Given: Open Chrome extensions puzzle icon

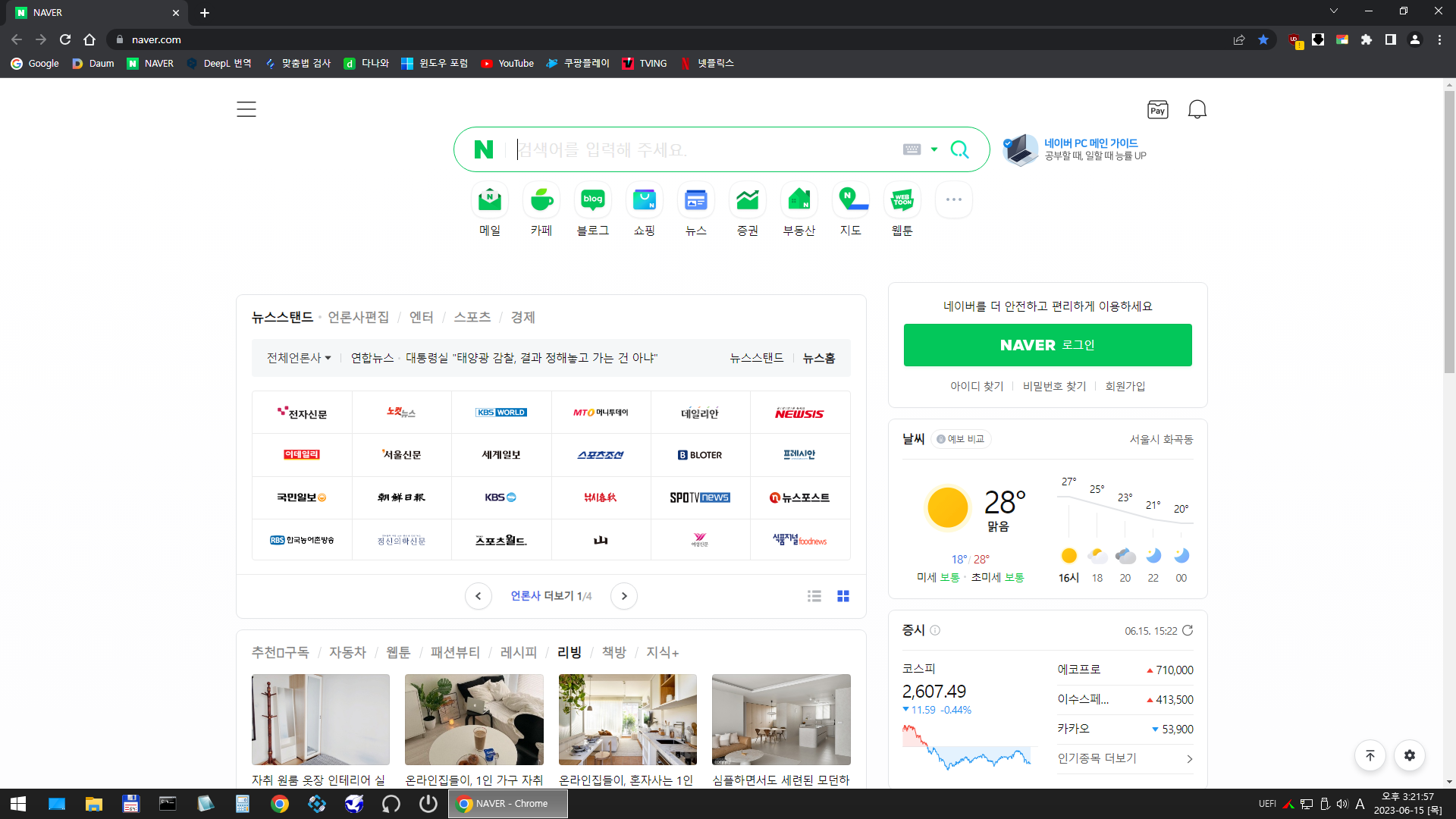Looking at the screenshot, I should pyautogui.click(x=1367, y=39).
